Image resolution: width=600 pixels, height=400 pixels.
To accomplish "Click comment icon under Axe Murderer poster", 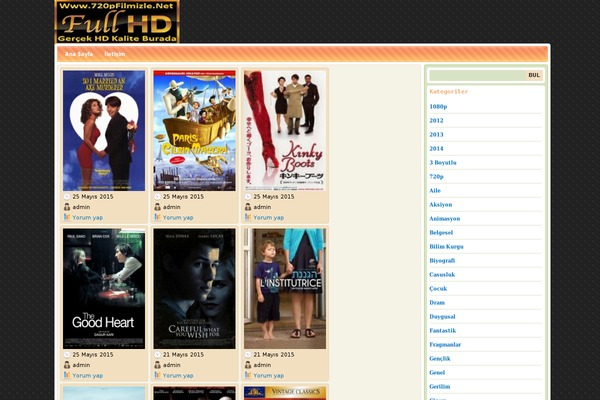I will (67, 217).
